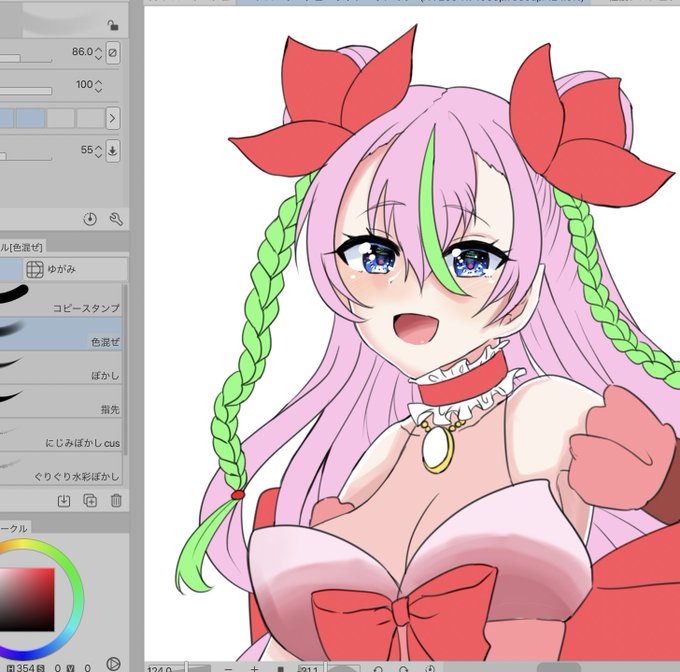This screenshot has height=672, width=680.
Task: Expand the options row with the chevron button
Action: [x=113, y=118]
